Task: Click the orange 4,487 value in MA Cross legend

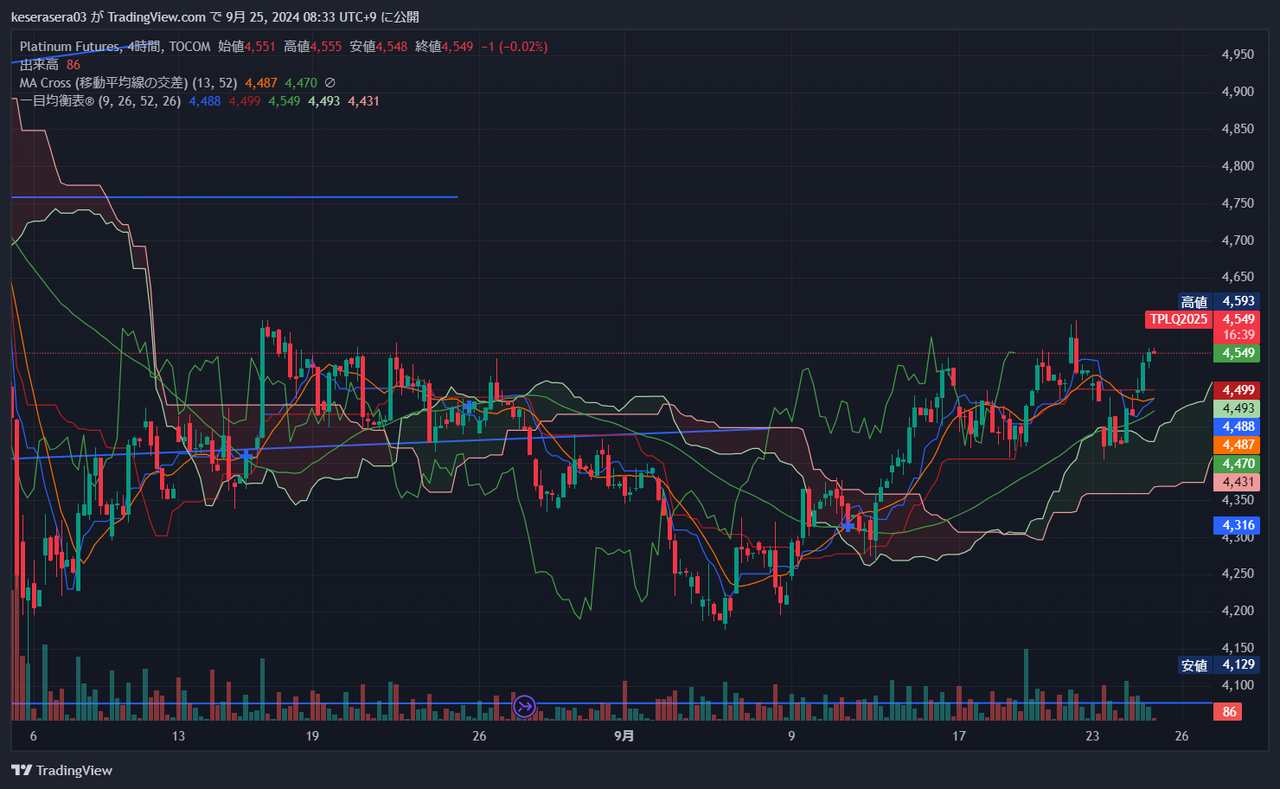Action: click(x=261, y=83)
